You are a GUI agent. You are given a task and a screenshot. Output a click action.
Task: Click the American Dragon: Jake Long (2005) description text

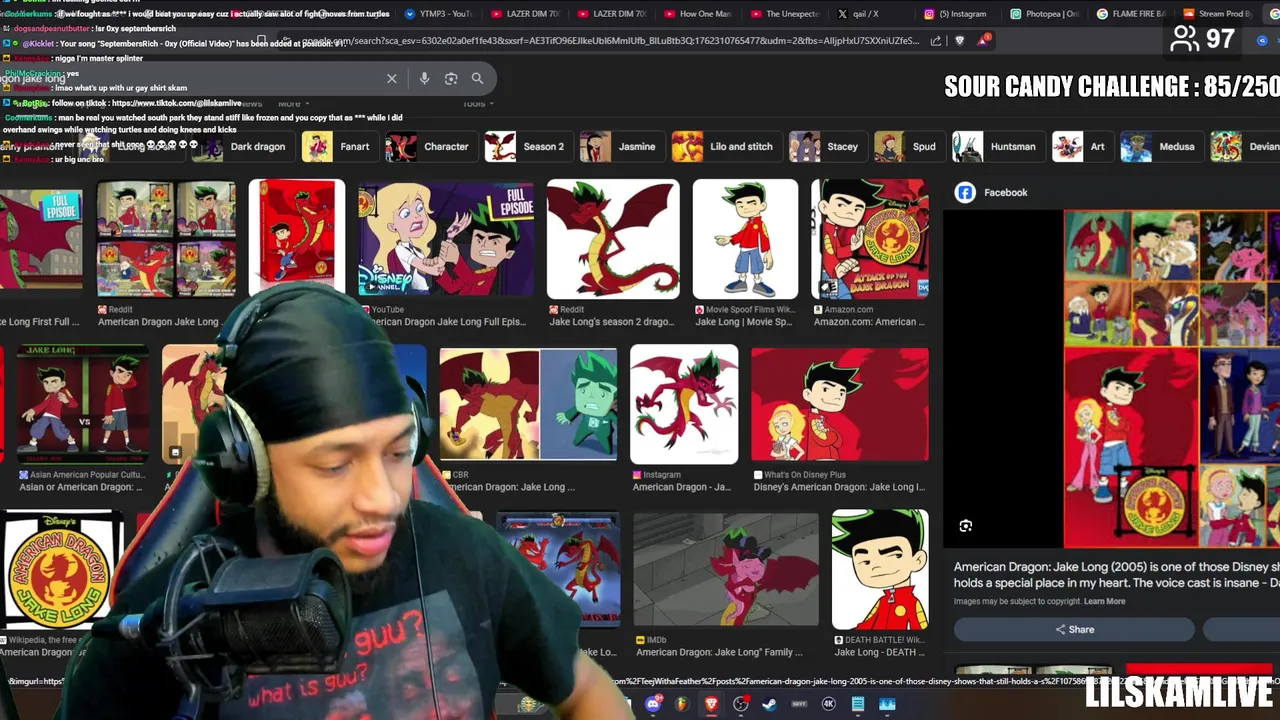click(x=1116, y=575)
